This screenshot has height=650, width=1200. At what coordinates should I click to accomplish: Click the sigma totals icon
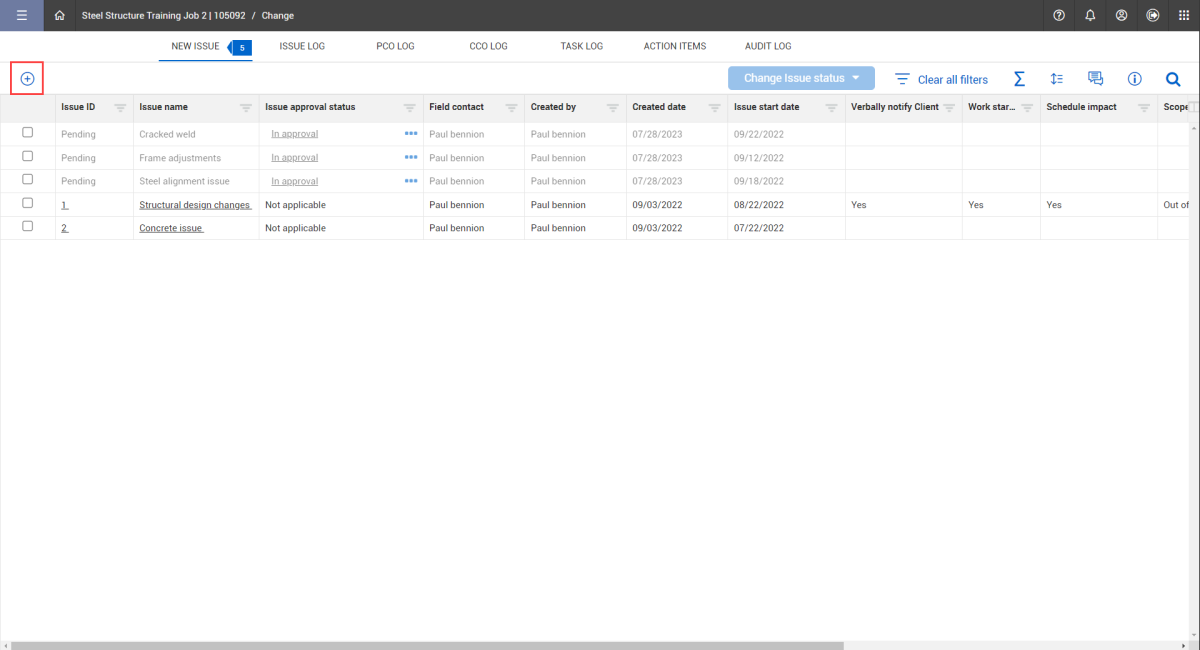pyautogui.click(x=1019, y=79)
